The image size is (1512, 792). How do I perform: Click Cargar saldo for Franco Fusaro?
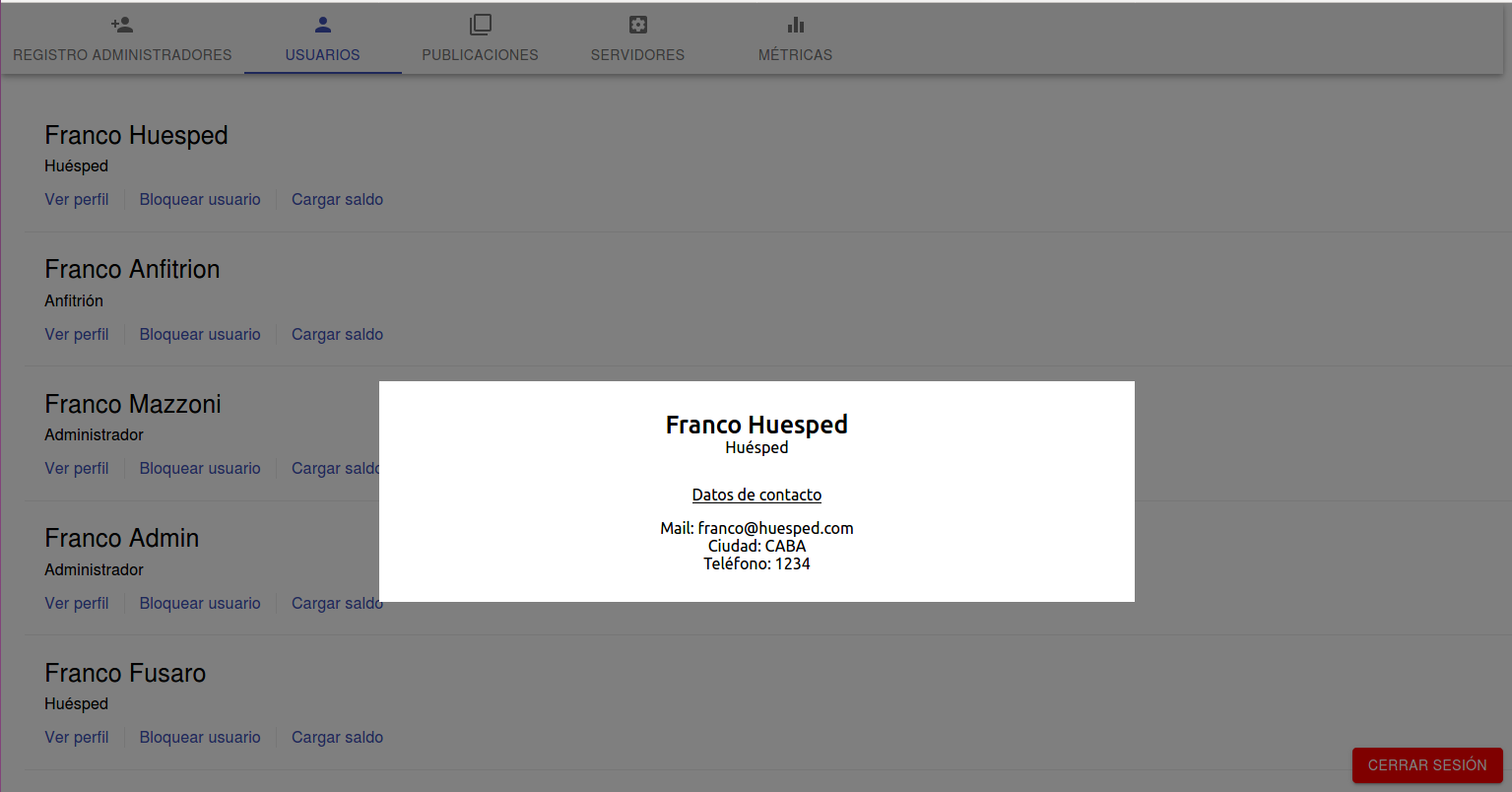pyautogui.click(x=337, y=737)
